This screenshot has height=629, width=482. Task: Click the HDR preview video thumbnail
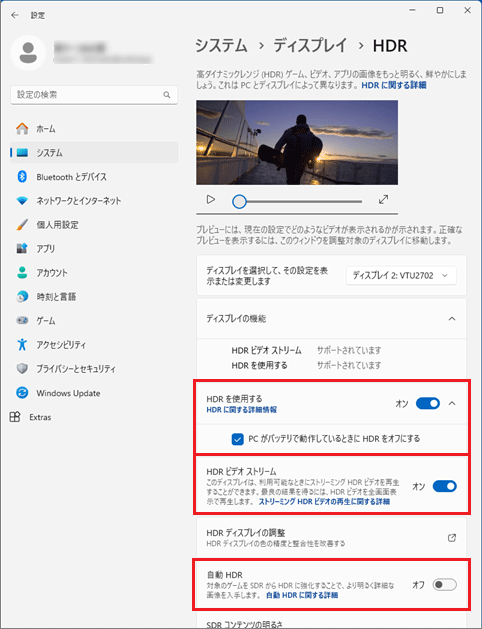(297, 142)
